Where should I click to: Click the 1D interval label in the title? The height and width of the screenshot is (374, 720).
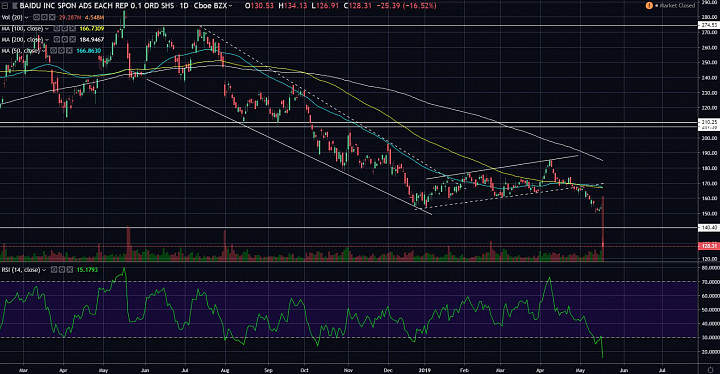(184, 6)
